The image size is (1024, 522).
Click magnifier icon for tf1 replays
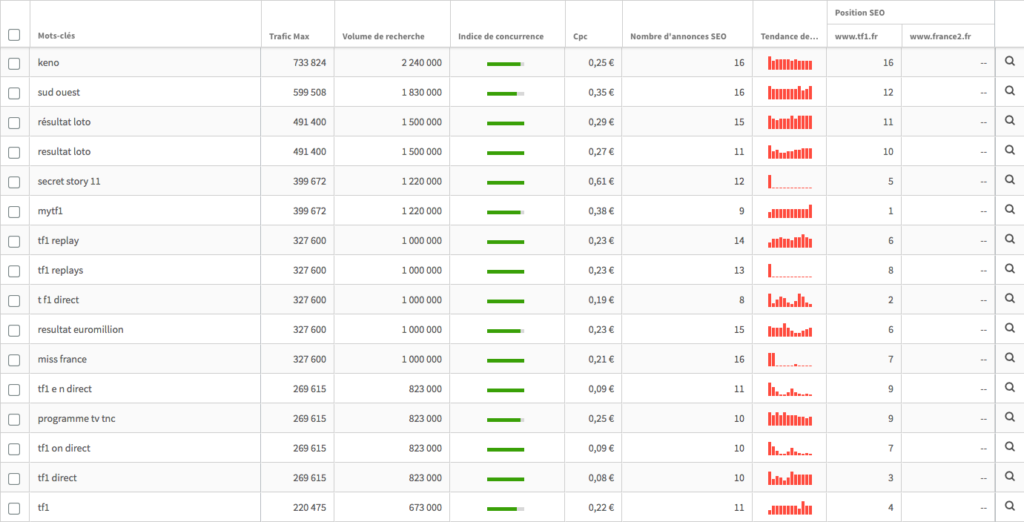[1009, 269]
